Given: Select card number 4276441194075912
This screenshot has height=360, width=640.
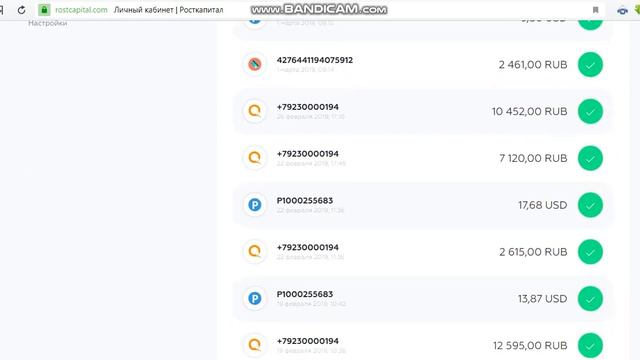Looking at the screenshot, I should click(315, 60).
